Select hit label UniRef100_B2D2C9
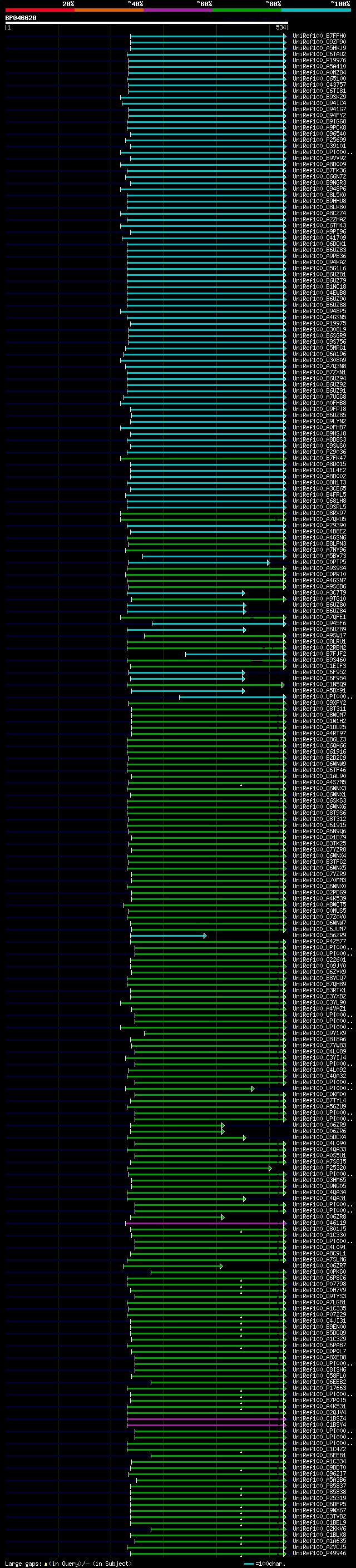 coord(319,759)
